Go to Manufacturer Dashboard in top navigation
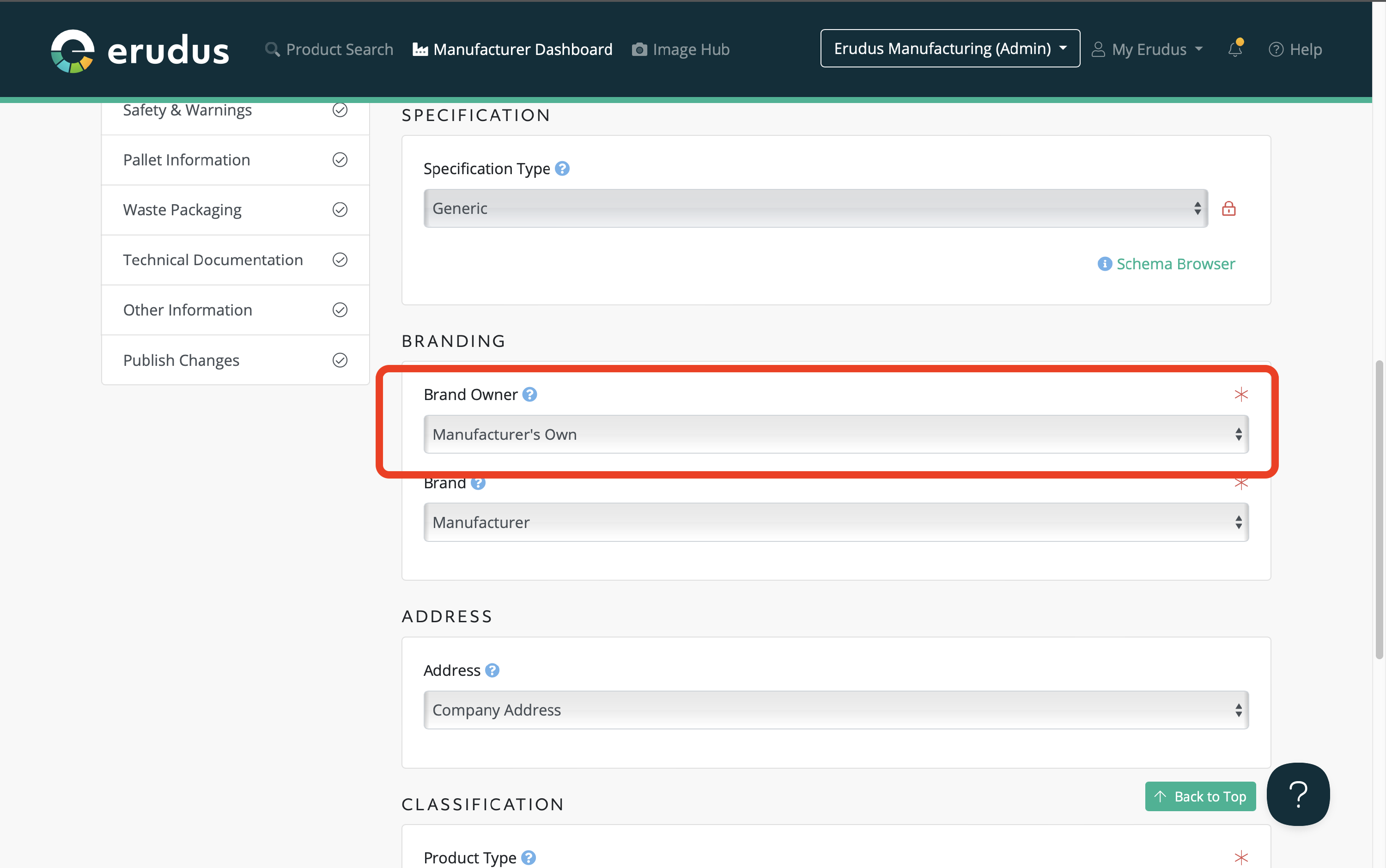1386x868 pixels. coord(512,49)
